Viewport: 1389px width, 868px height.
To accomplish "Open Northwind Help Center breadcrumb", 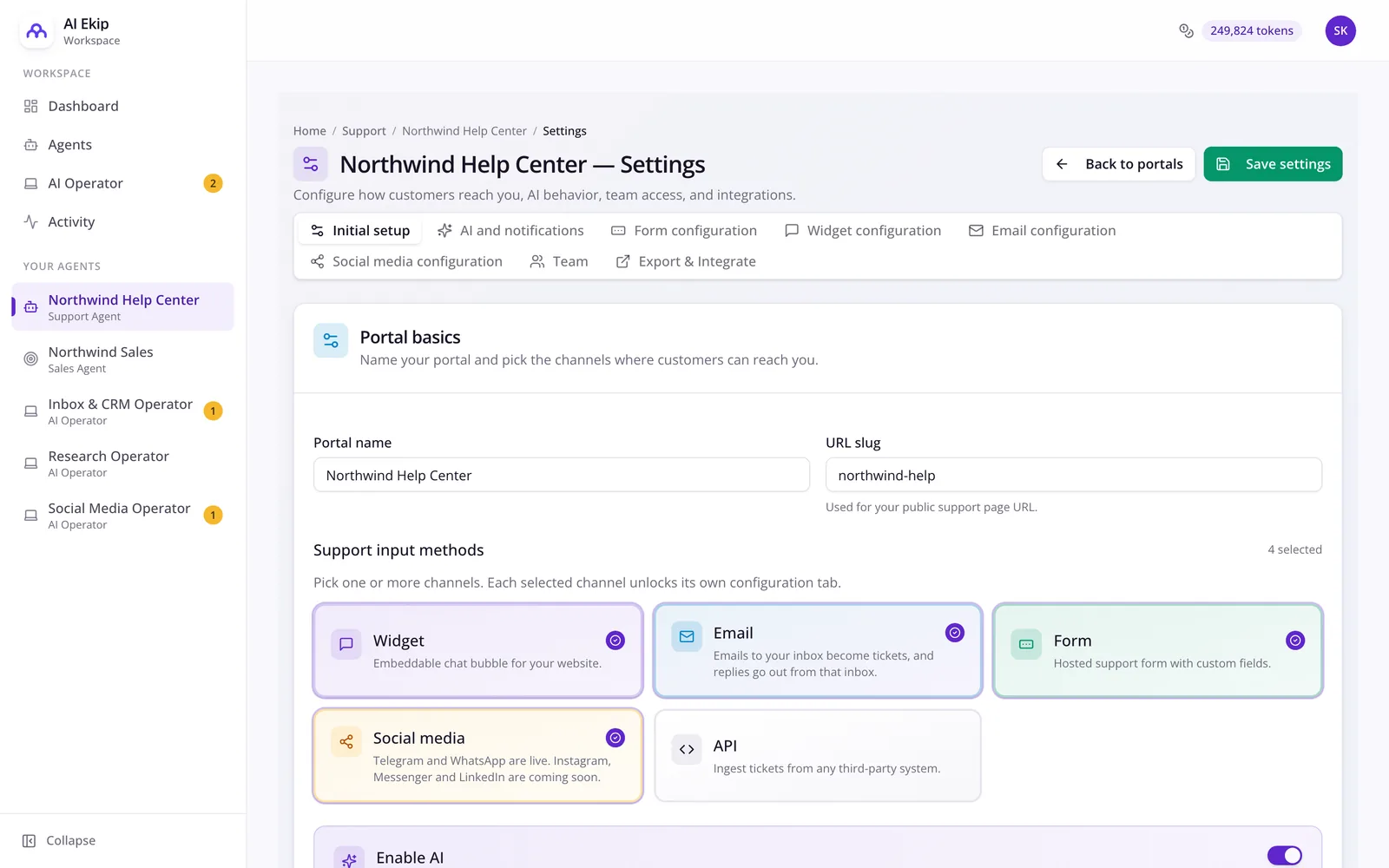I will pos(464,131).
